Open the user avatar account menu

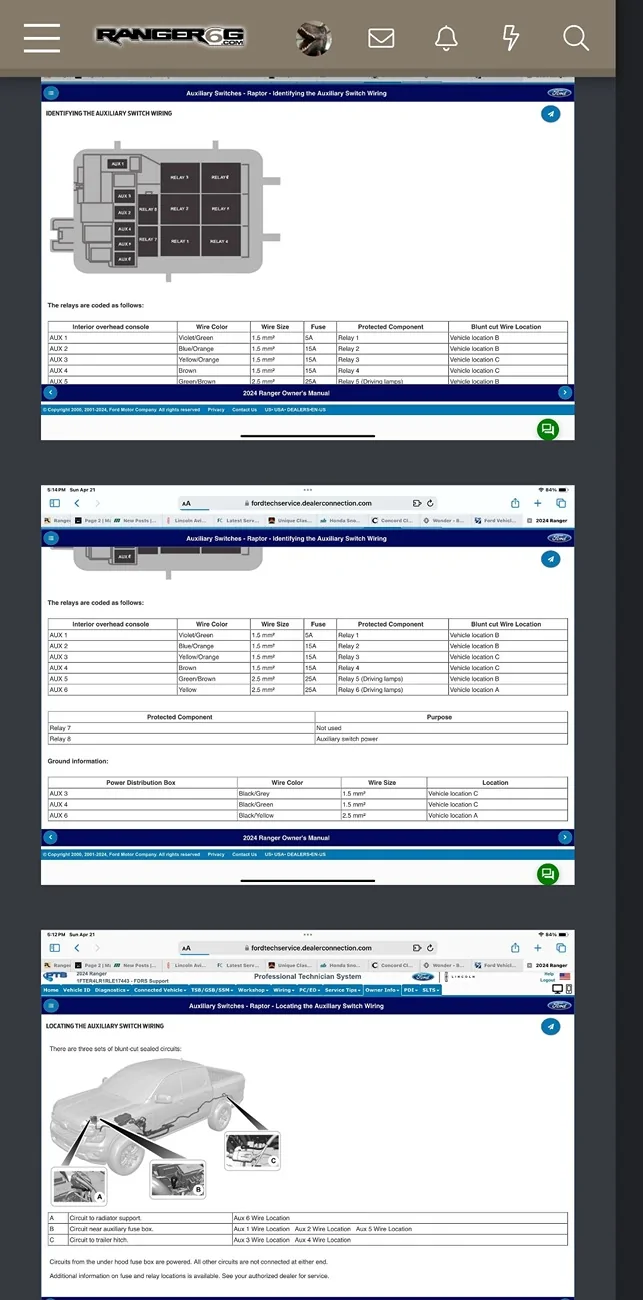tap(314, 38)
